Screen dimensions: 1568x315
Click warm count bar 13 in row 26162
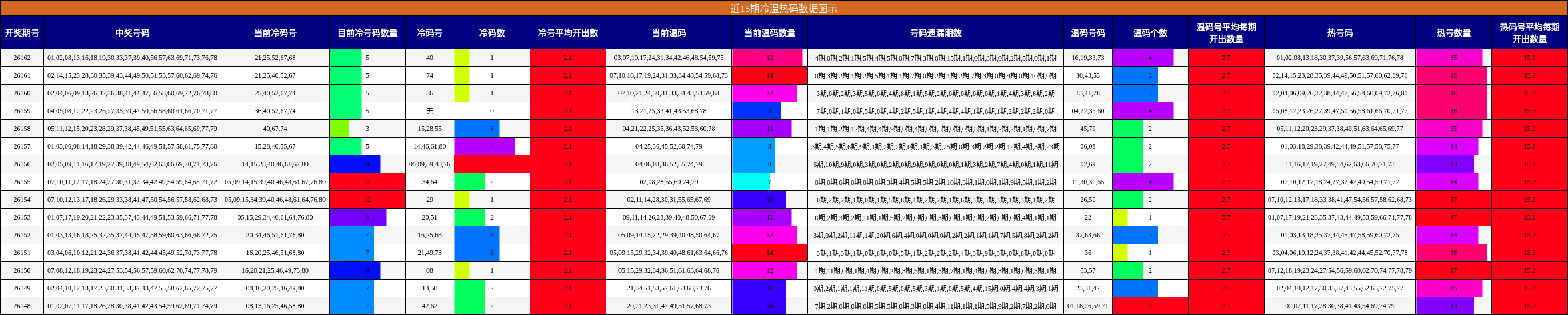coord(767,58)
